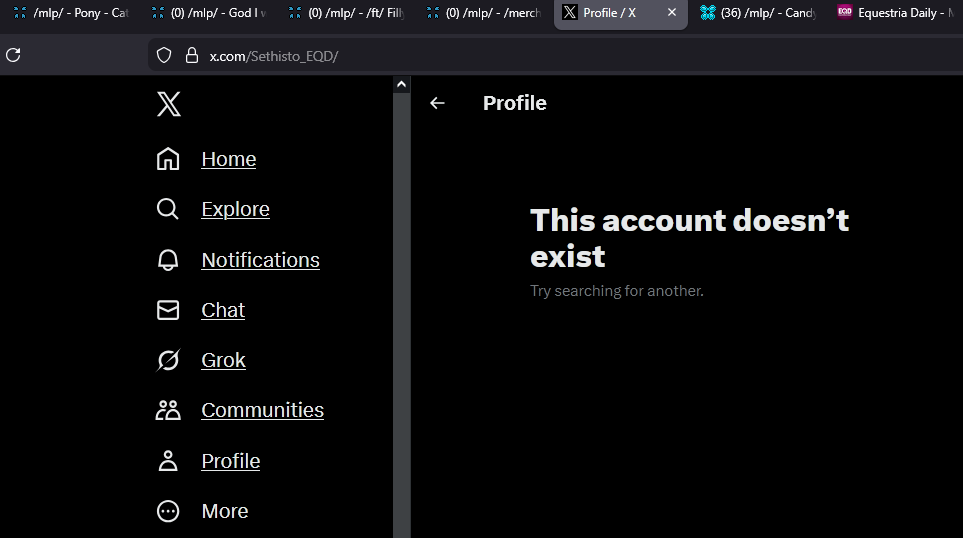Click 'This account doesn't exist' message
The width and height of the screenshot is (963, 538).
(x=689, y=238)
